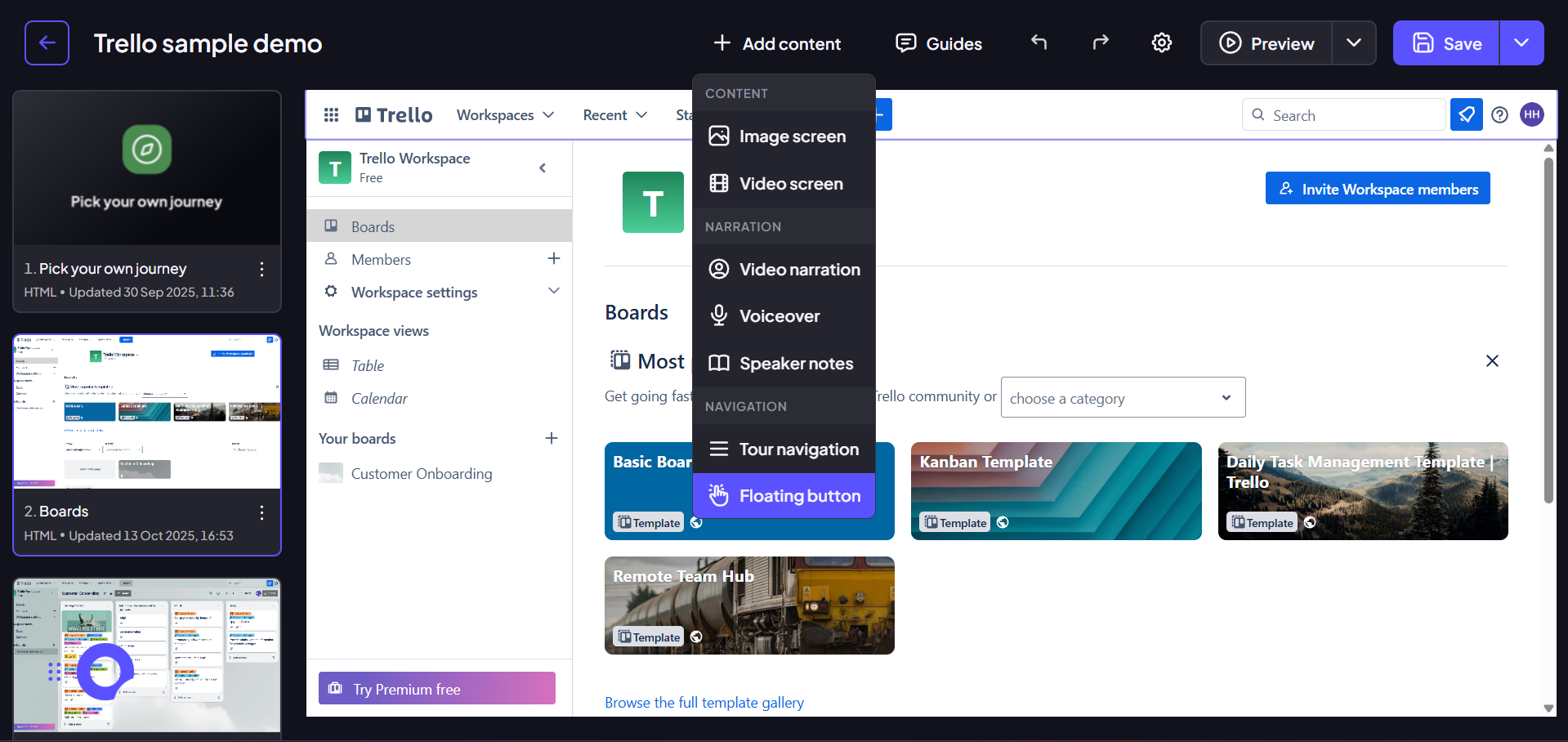This screenshot has width=1568, height=742.
Task: Select Boards in the sidebar
Action: click(440, 226)
